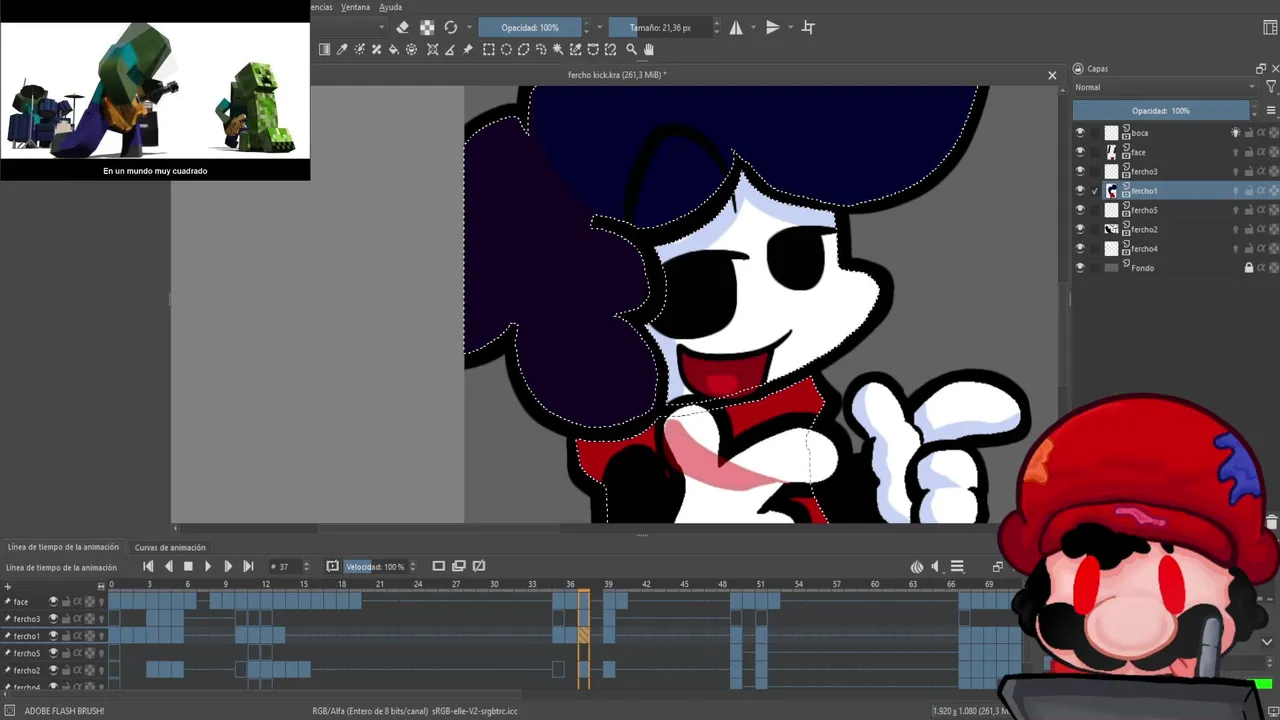Select the Magnetic Selection tool
The image size is (1280, 720).
[610, 49]
